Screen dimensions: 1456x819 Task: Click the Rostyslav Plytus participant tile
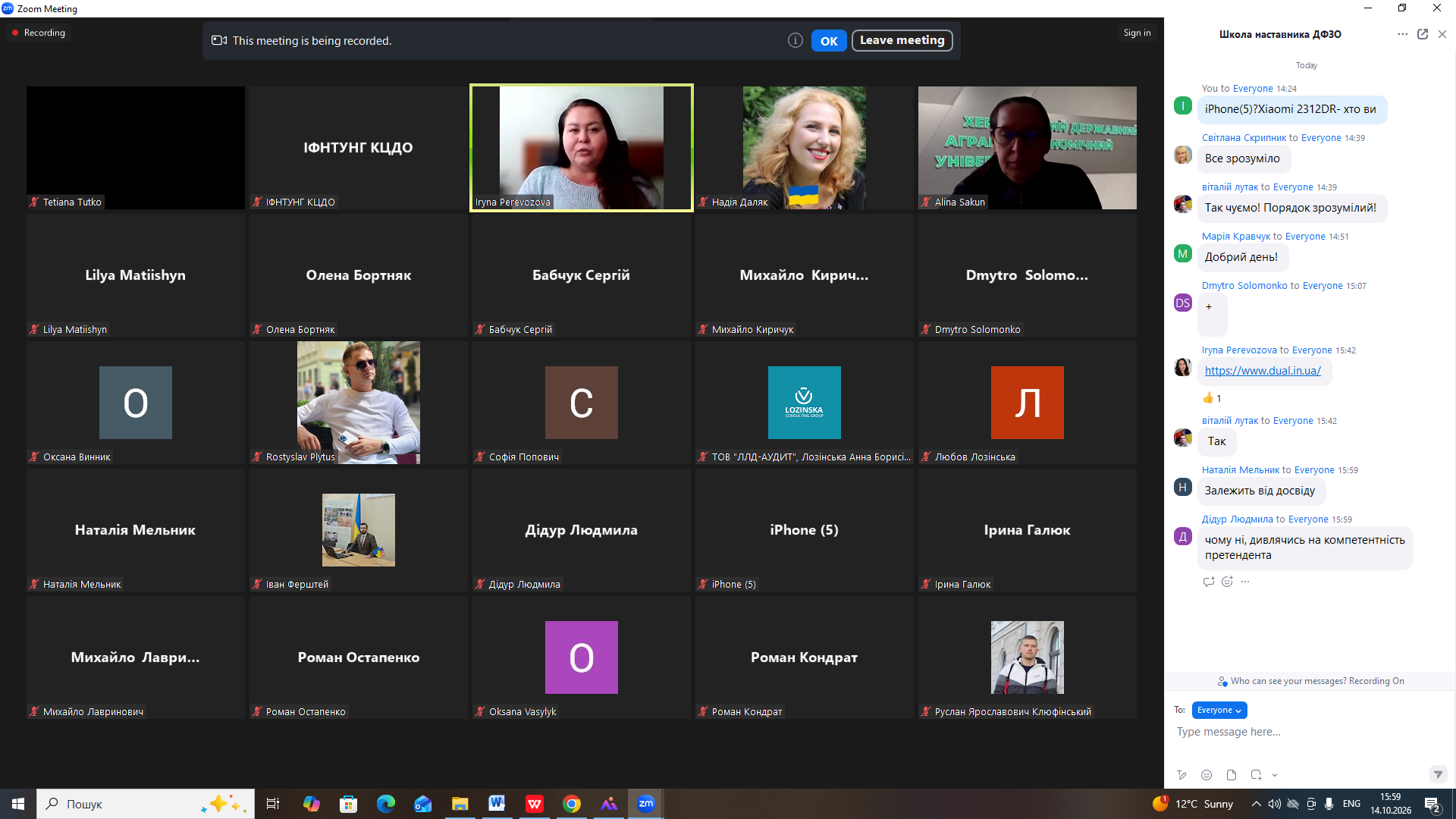point(359,403)
